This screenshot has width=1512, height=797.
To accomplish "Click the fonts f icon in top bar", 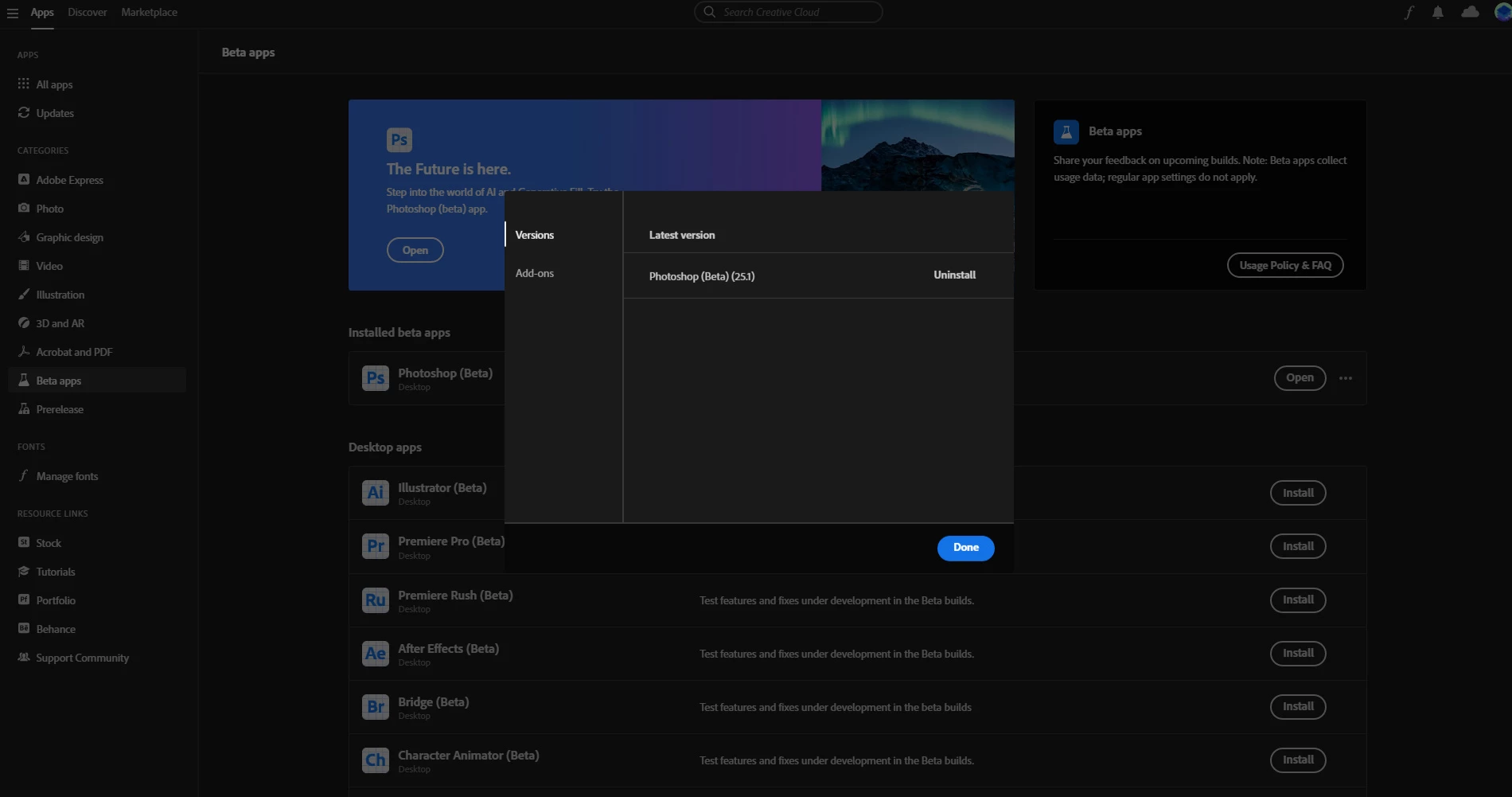I will coord(1409,12).
